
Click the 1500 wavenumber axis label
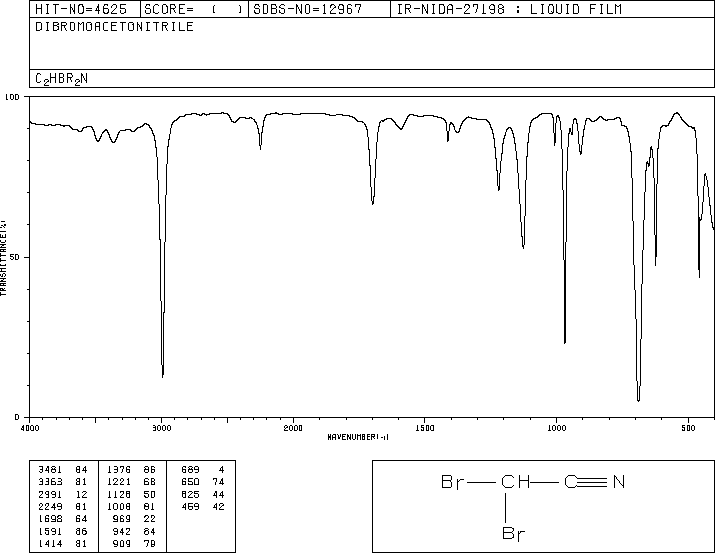pos(425,428)
